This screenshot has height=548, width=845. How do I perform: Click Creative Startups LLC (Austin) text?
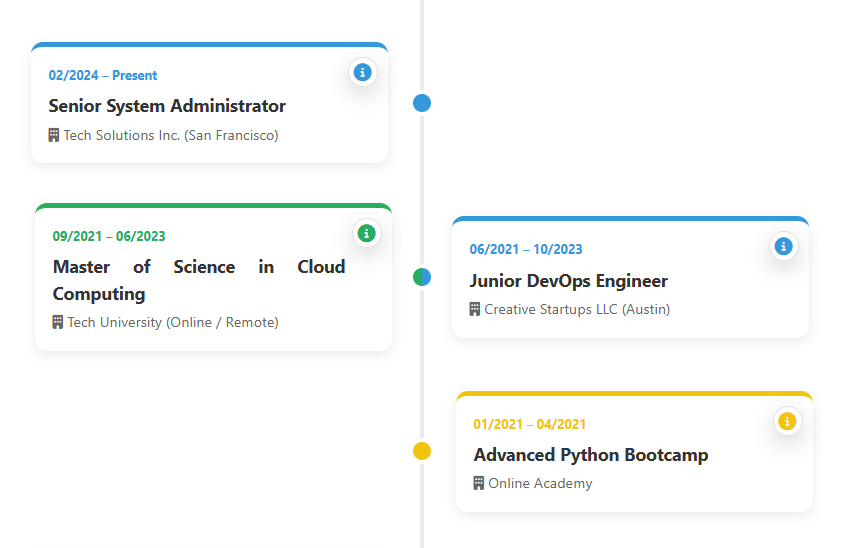[x=577, y=309]
